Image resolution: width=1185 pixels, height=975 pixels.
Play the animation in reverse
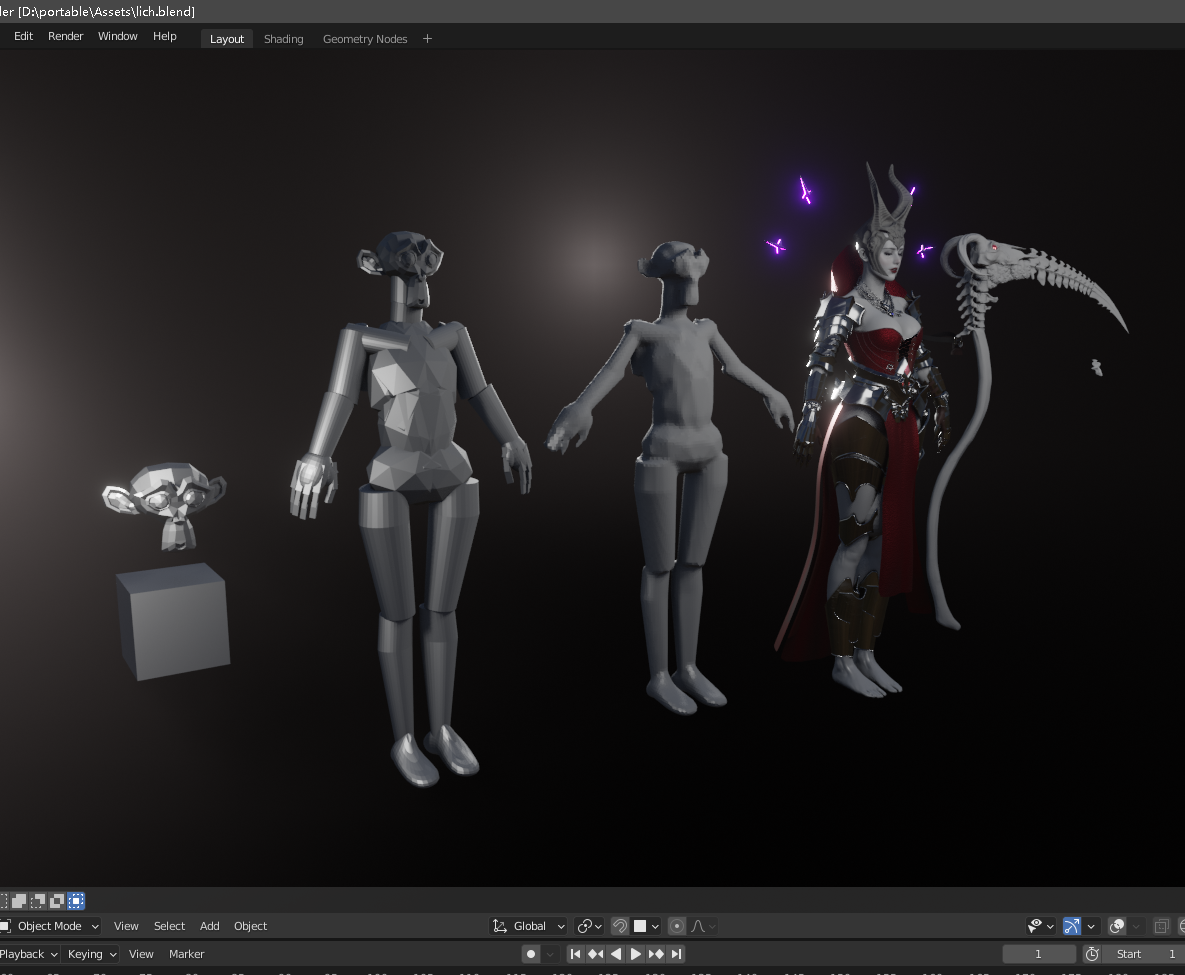[616, 954]
